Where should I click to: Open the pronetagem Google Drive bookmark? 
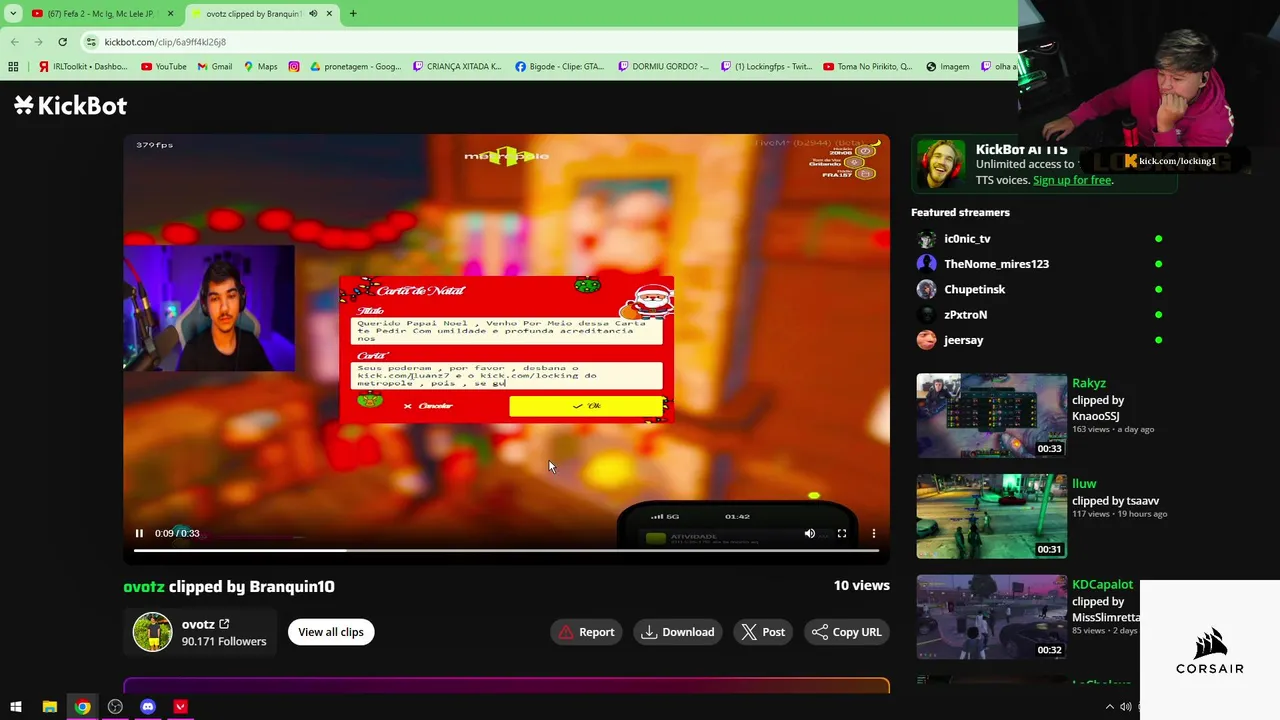tap(355, 67)
